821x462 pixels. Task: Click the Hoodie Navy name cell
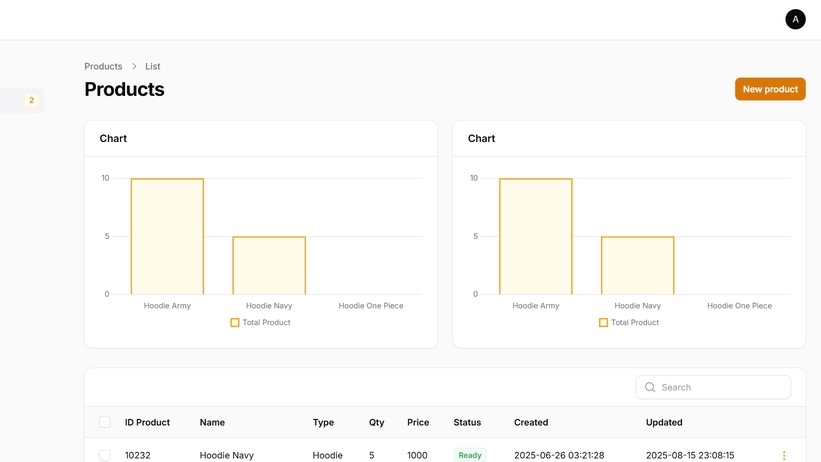(x=227, y=455)
